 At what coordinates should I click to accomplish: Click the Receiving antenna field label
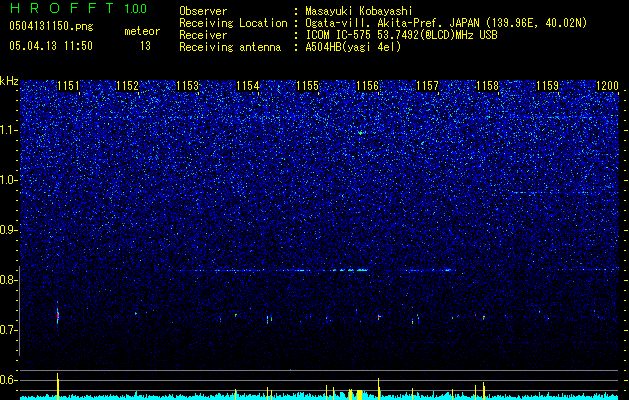[x=230, y=47]
